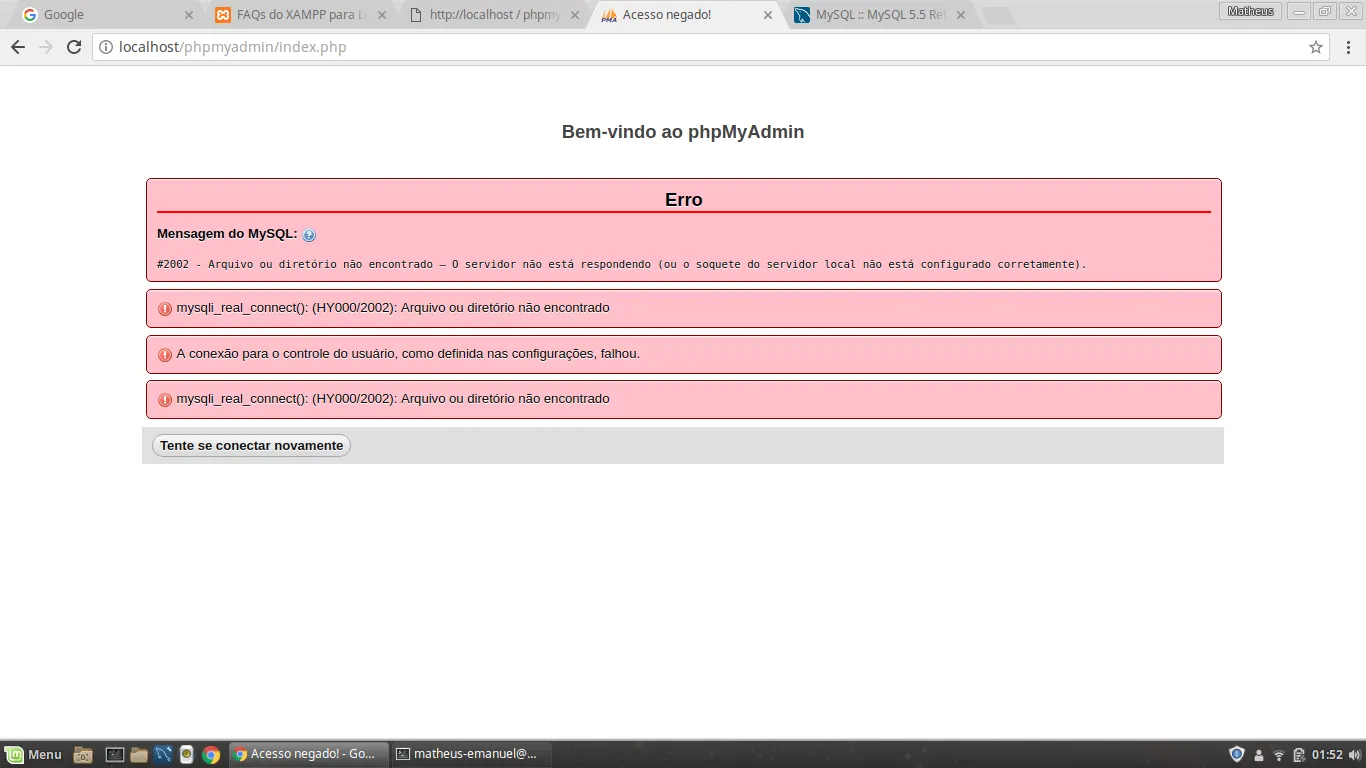Open the Chrome three-dot menu
1366x768 pixels.
[x=1348, y=47]
